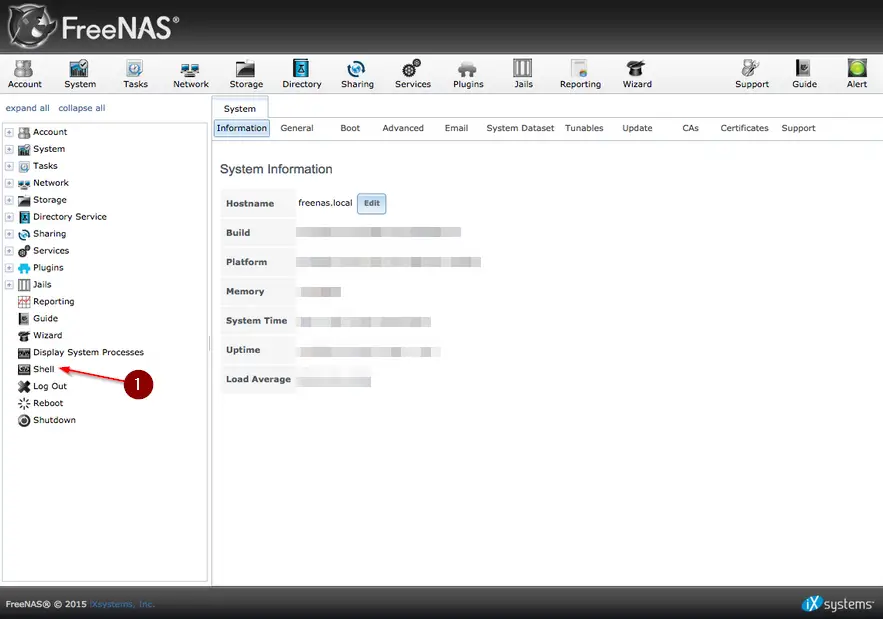Open System in the top toolbar
Screen dimensions: 883x619
point(79,74)
